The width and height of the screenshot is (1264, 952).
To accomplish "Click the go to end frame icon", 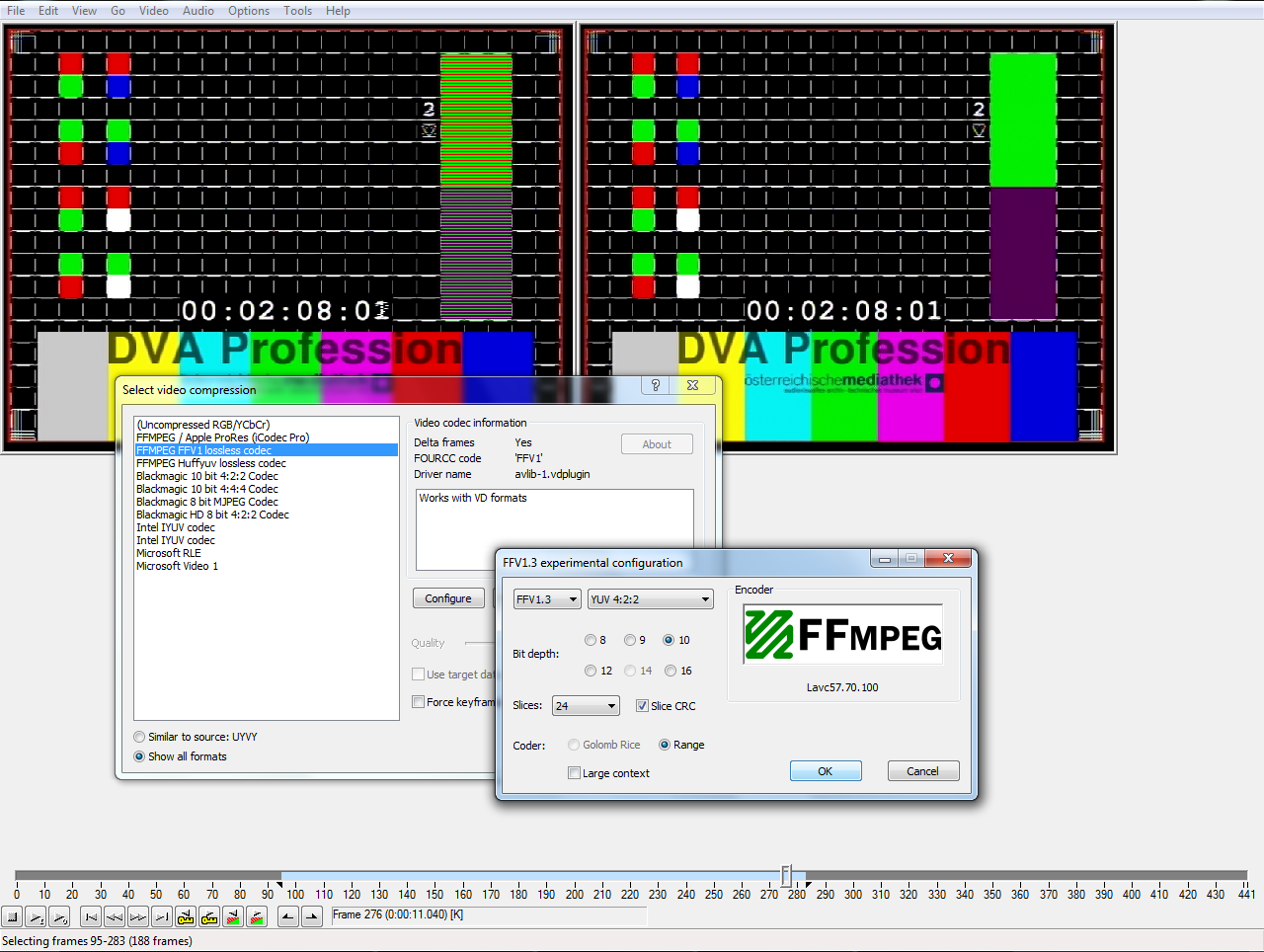I will coord(162,917).
